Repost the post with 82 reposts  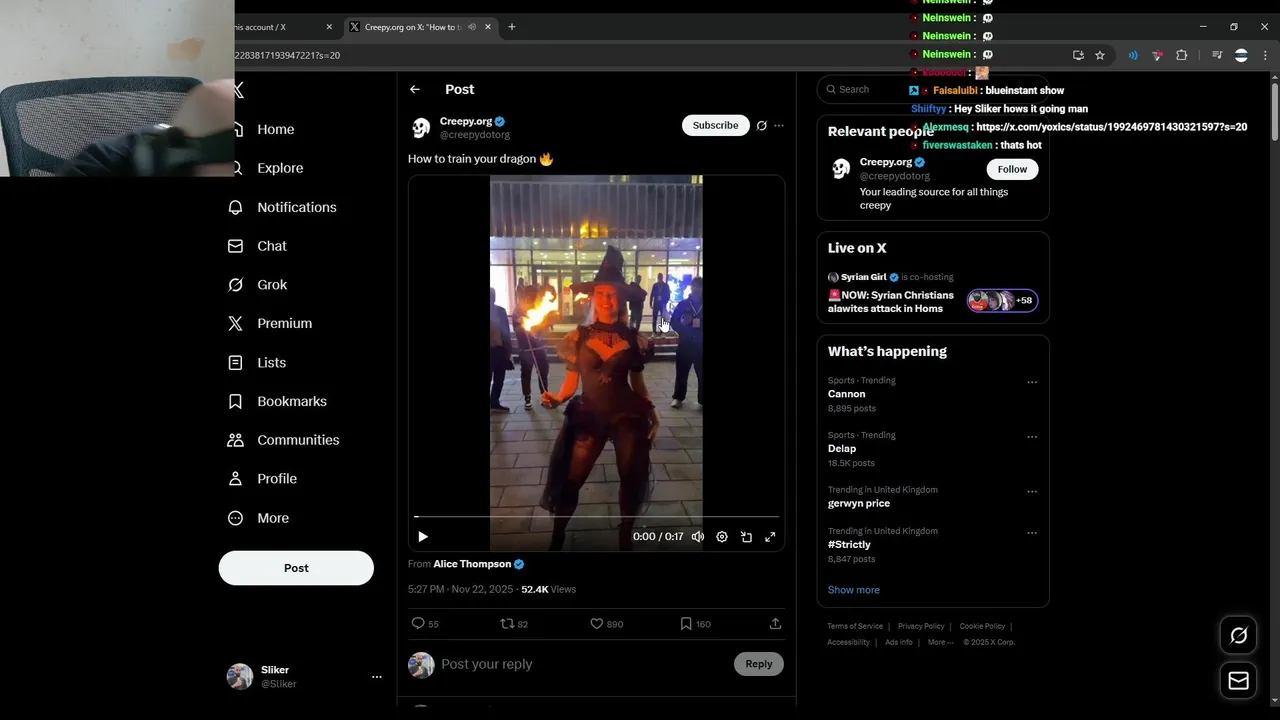514,624
